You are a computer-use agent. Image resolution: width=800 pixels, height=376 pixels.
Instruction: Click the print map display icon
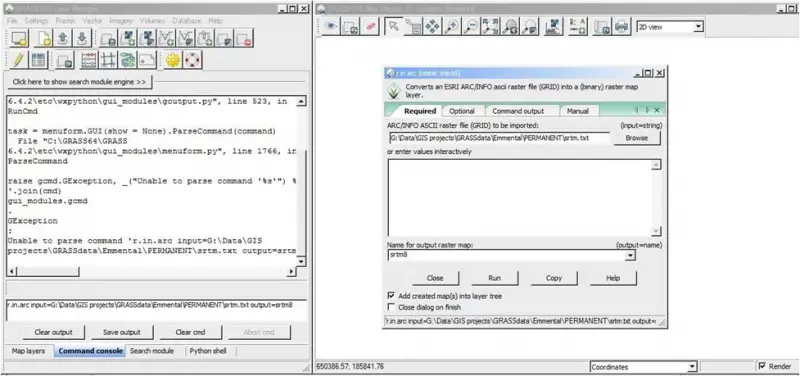621,27
